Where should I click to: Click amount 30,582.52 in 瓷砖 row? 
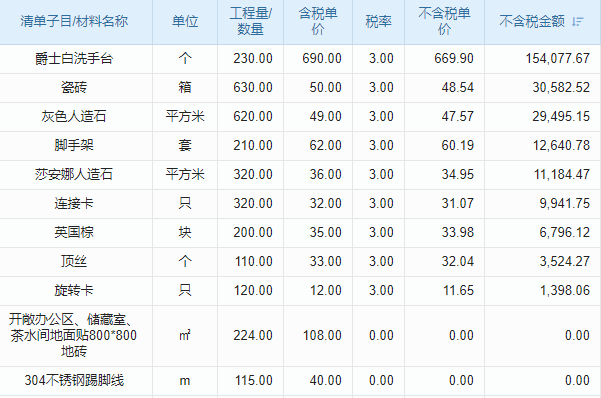561,87
